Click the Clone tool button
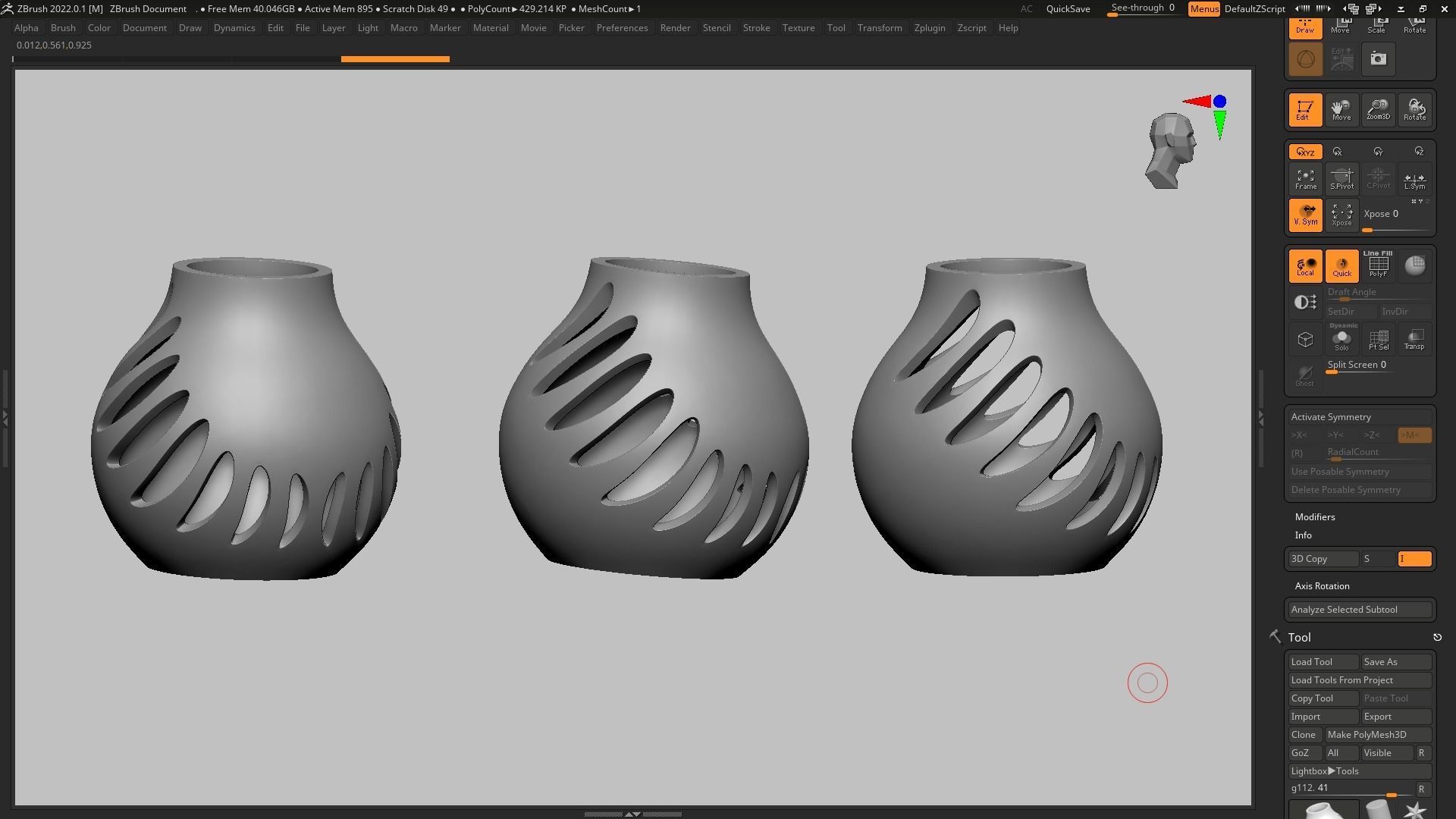This screenshot has width=1456, height=819. pos(1304,735)
